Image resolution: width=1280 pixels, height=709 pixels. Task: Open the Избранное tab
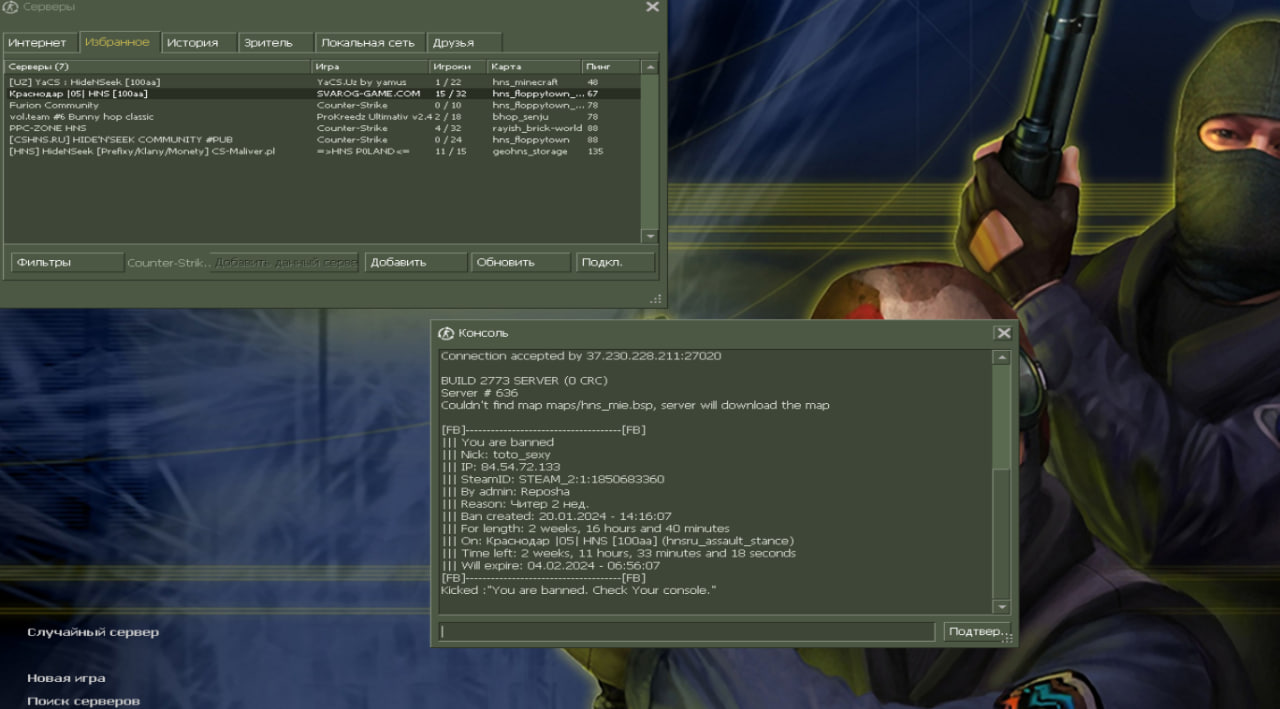pyautogui.click(x=118, y=42)
